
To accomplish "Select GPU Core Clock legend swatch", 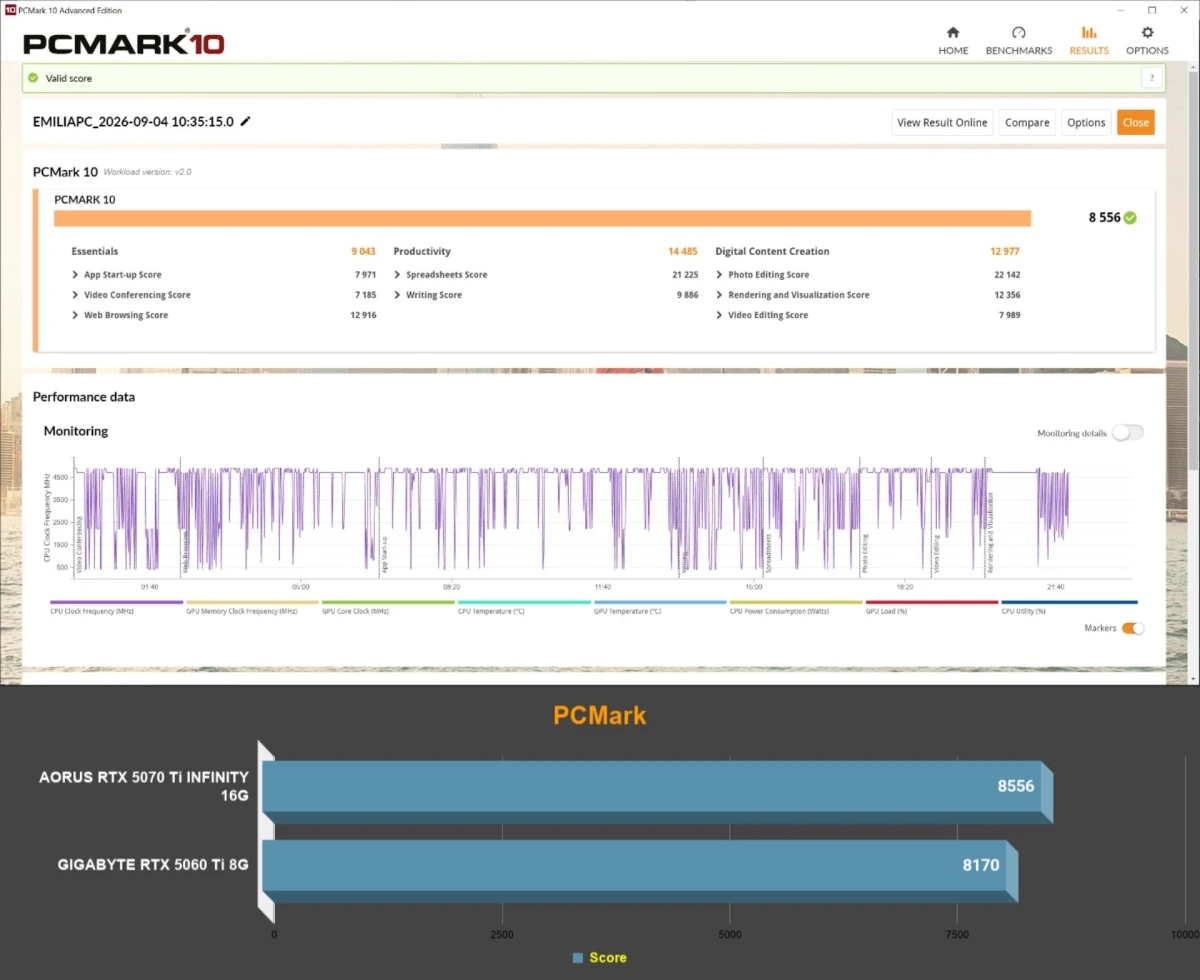I will (388, 602).
